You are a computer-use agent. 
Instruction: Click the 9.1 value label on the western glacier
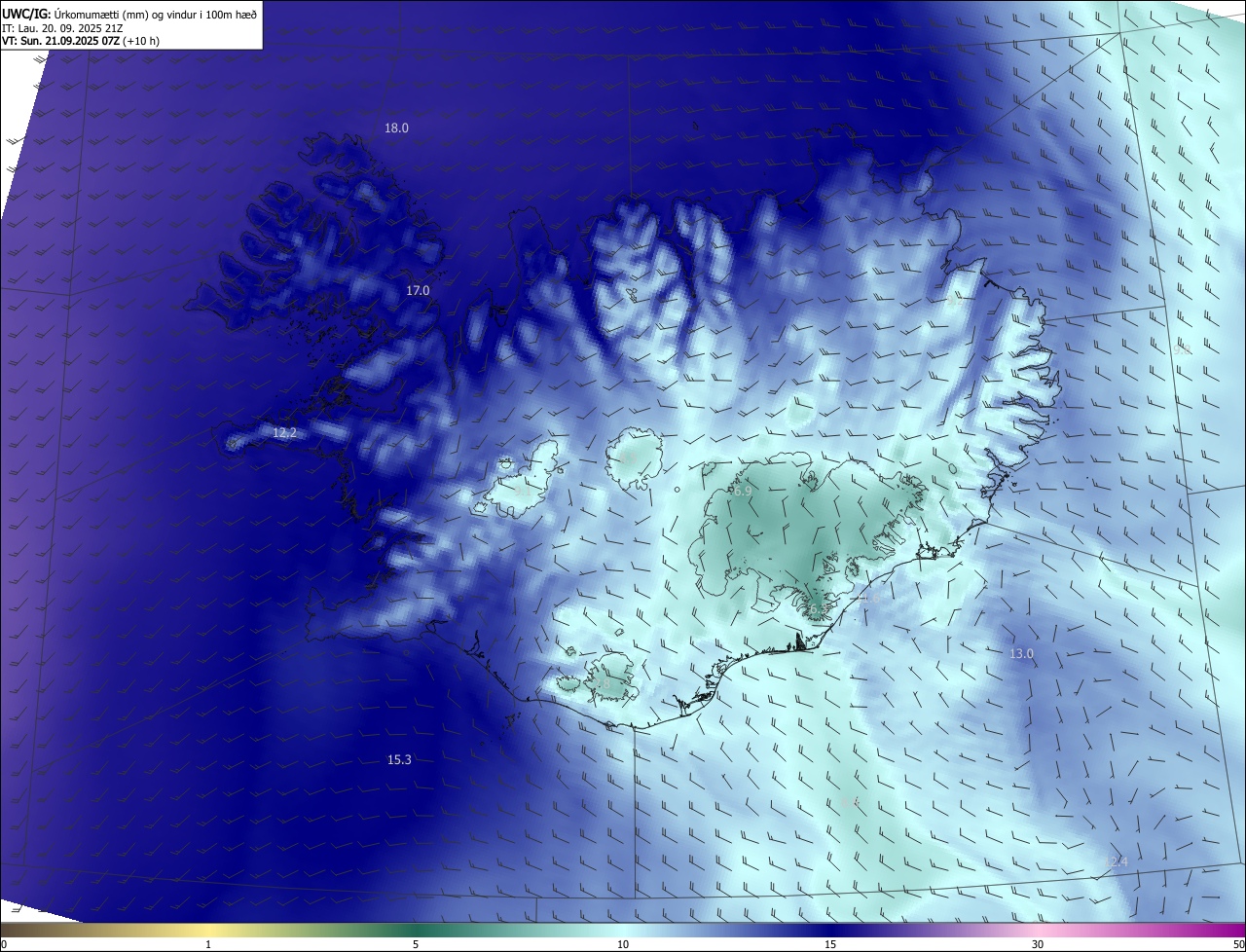click(x=523, y=490)
